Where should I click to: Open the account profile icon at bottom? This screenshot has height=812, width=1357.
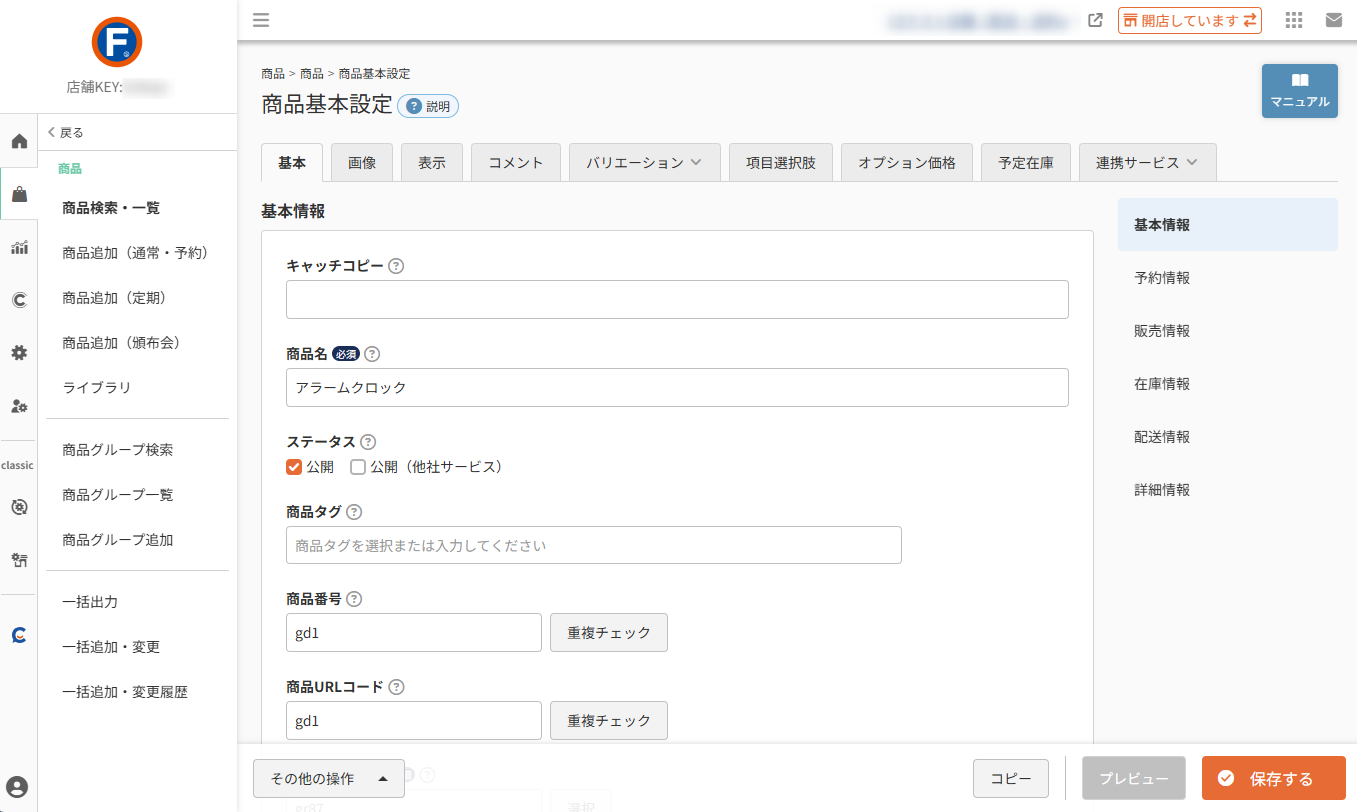(x=17, y=786)
